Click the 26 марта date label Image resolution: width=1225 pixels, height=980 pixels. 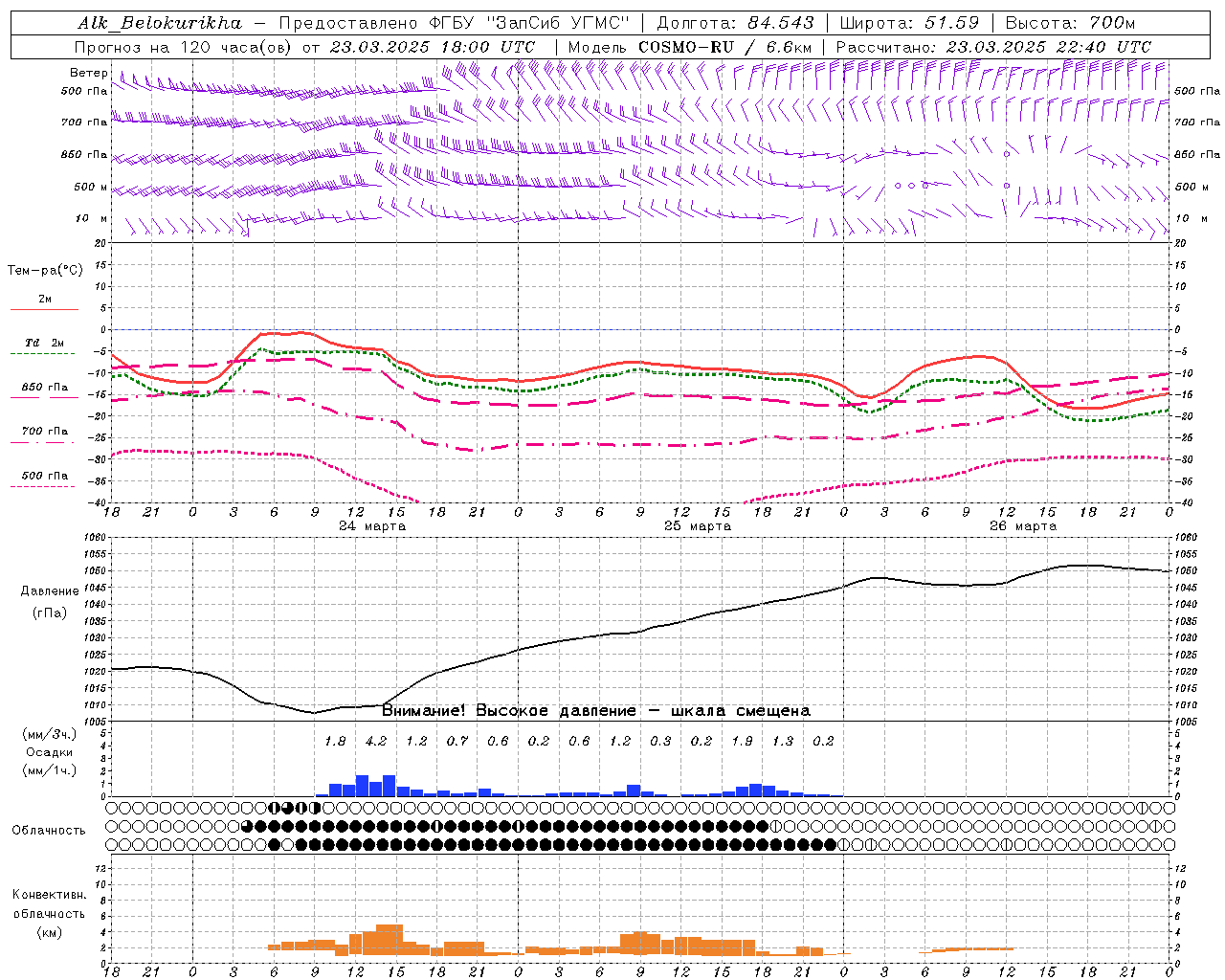1023,526
